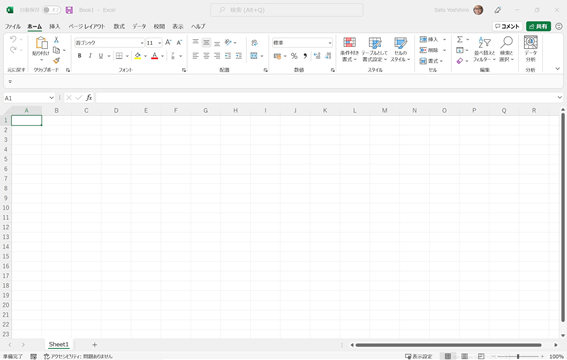Image resolution: width=567 pixels, height=360 pixels.
Task: Click the Increase Decimal icon
Action: [x=317, y=56]
